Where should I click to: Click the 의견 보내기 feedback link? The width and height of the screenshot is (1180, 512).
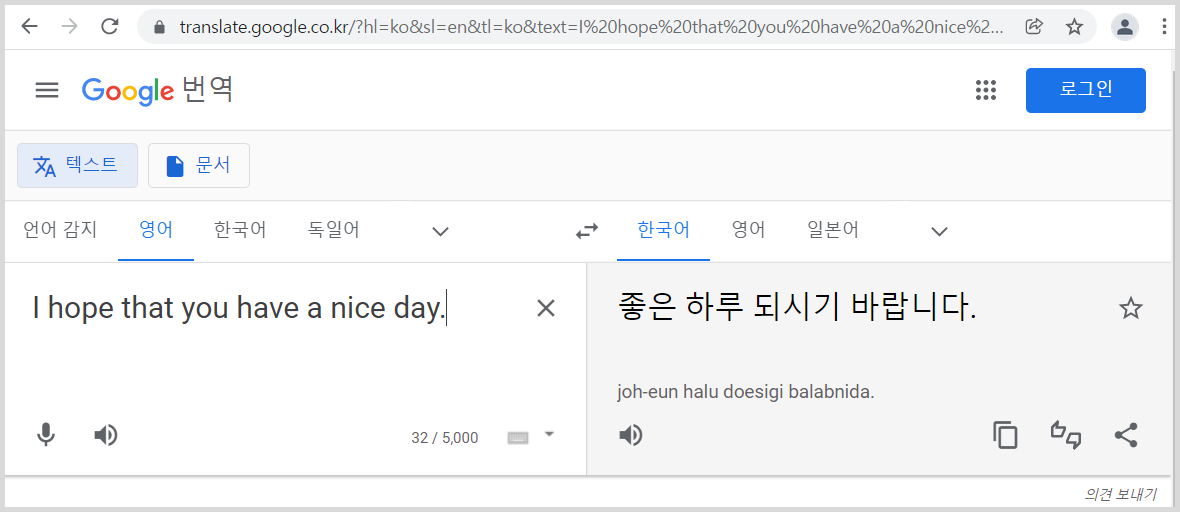tap(1121, 495)
